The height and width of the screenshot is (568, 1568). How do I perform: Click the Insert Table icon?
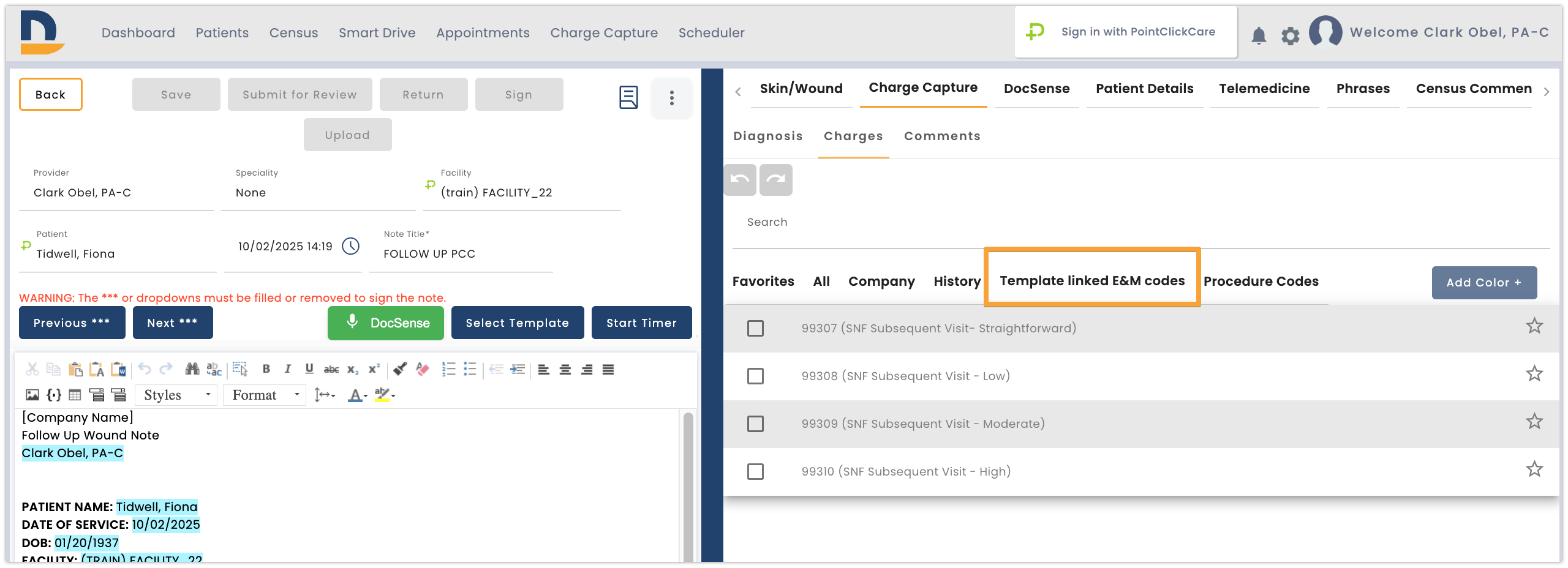click(x=75, y=395)
